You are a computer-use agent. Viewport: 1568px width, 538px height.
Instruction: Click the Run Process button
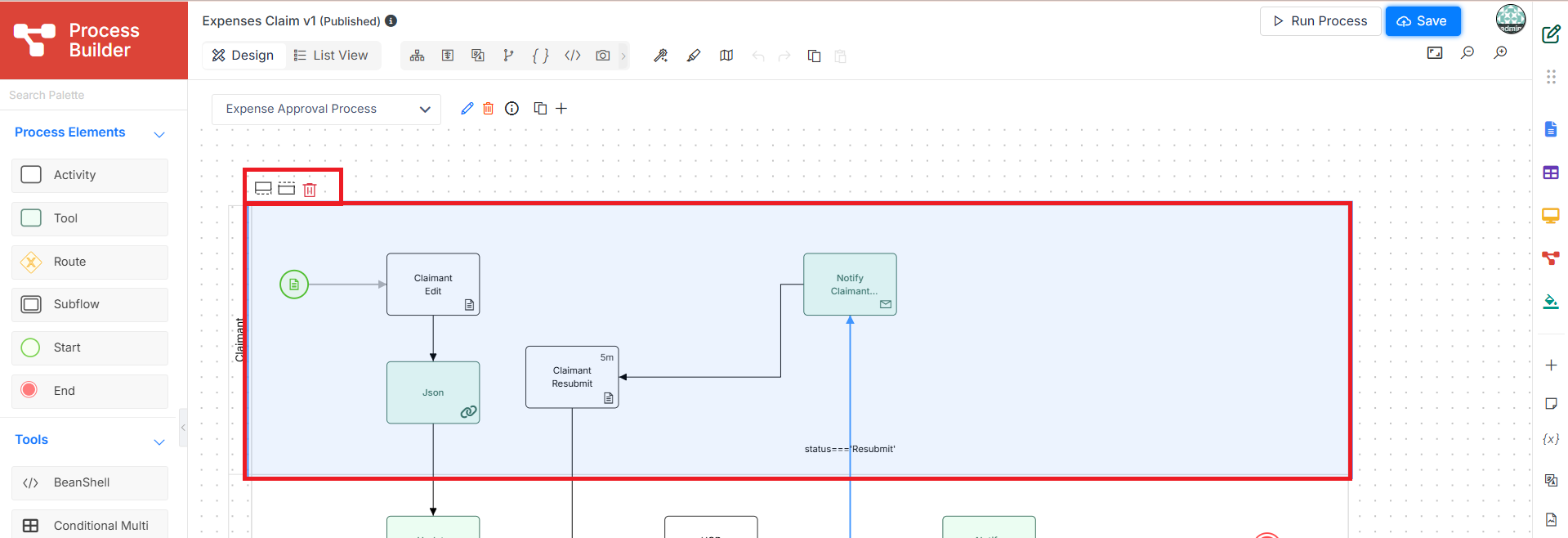point(1320,21)
